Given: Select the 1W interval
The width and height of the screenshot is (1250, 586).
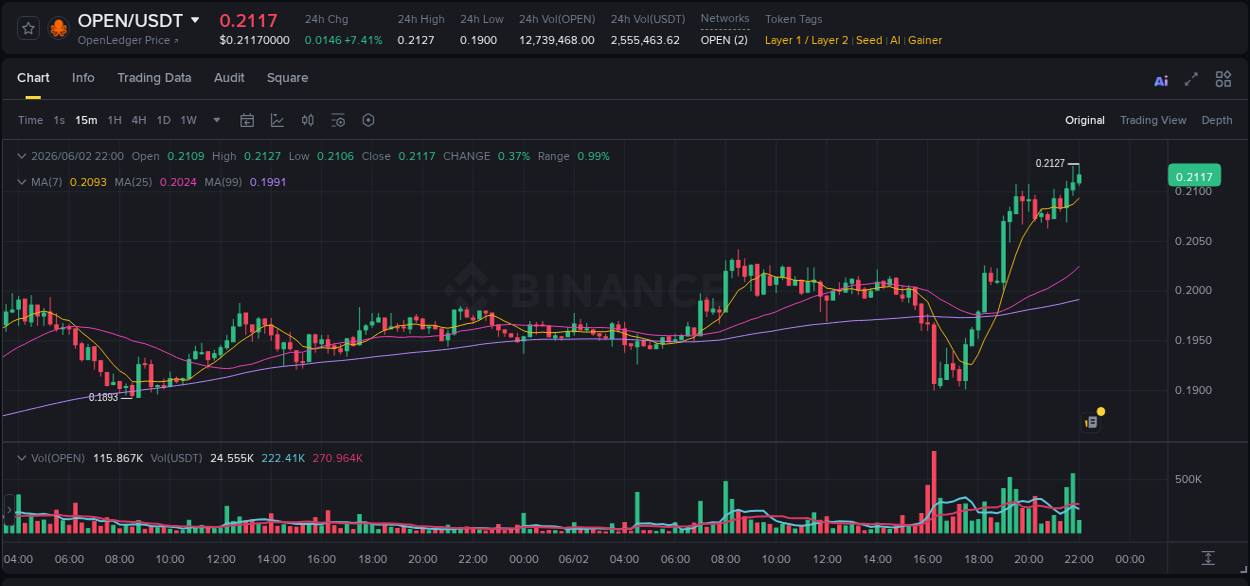Looking at the screenshot, I should (188, 120).
